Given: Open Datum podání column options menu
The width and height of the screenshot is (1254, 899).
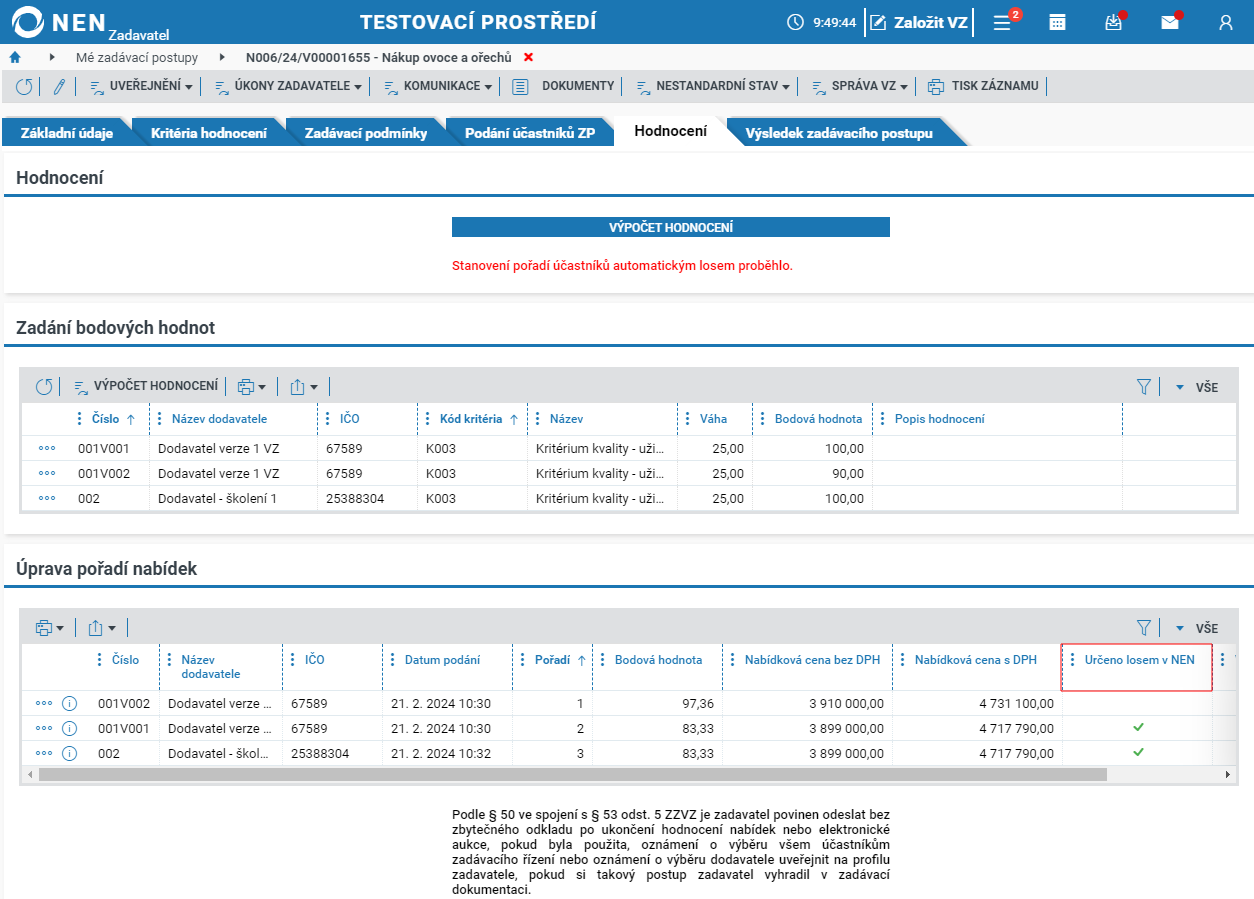Looking at the screenshot, I should coord(393,660).
